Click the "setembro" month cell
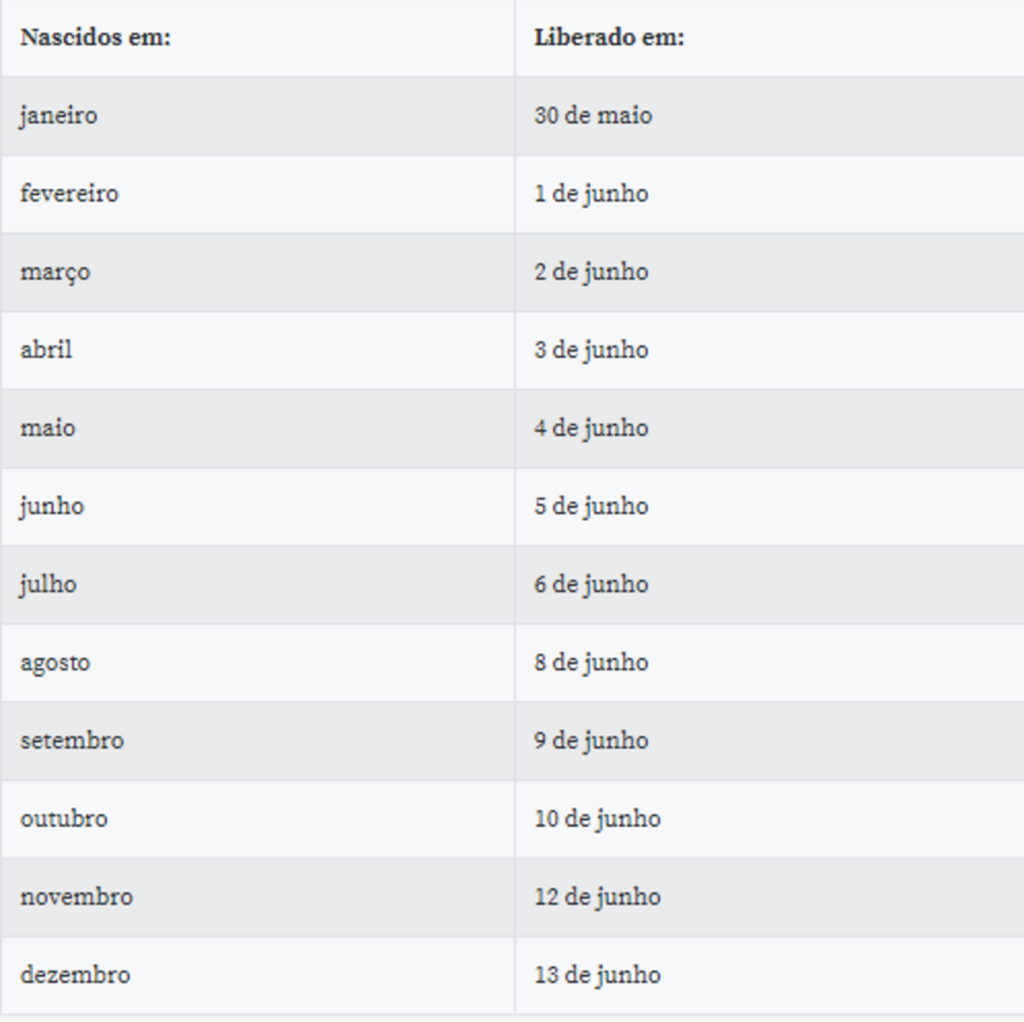This screenshot has height=1022, width=1024. pos(72,740)
